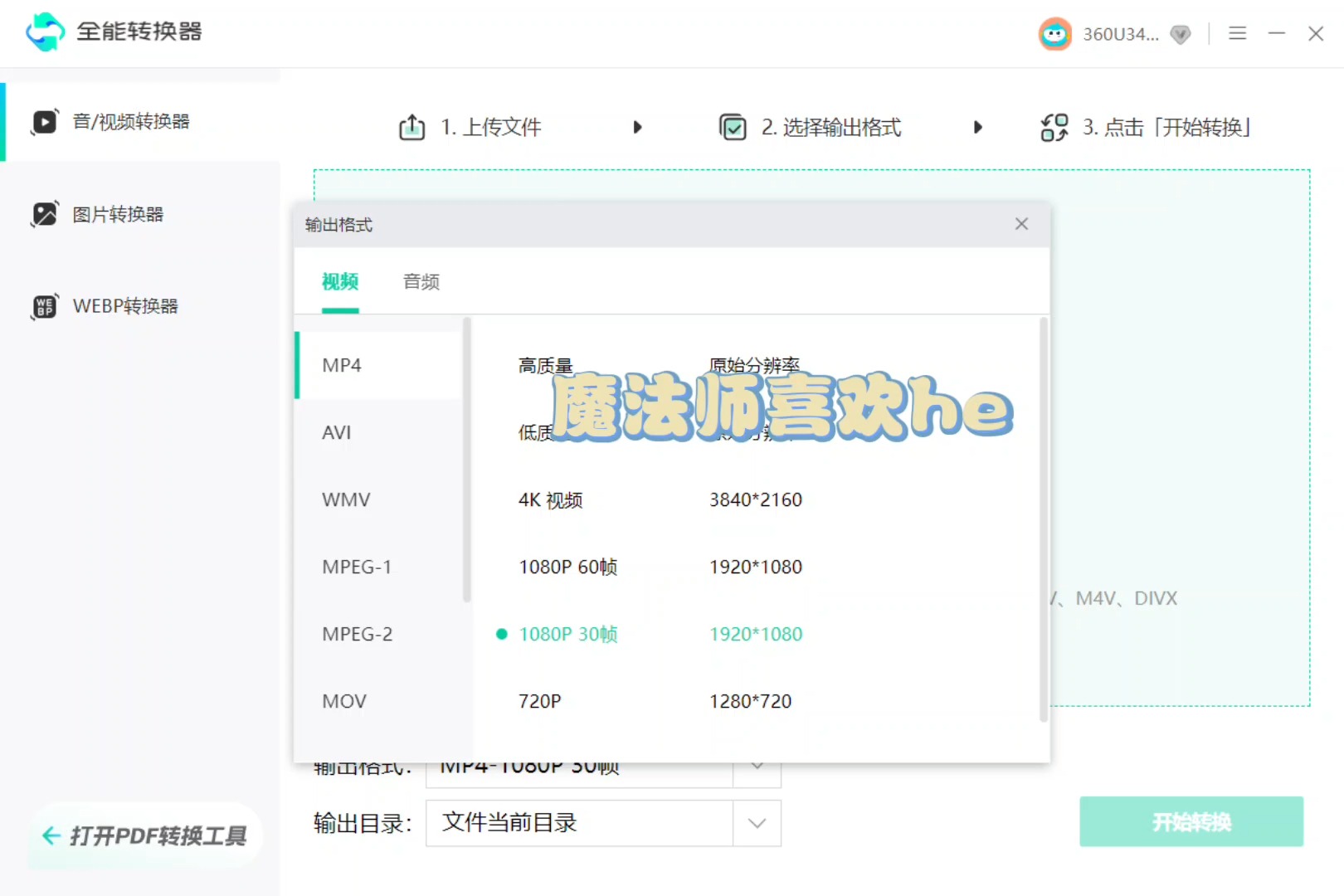Click the 选择输出格式 step icon

[x=733, y=127]
